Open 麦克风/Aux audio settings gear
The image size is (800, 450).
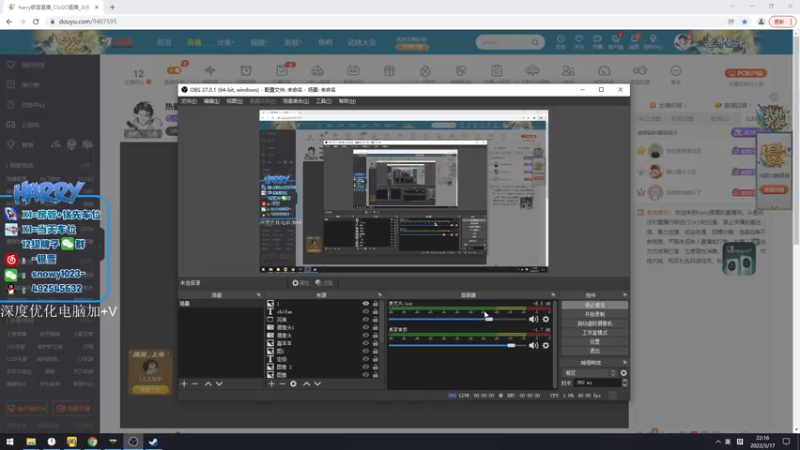click(546, 319)
